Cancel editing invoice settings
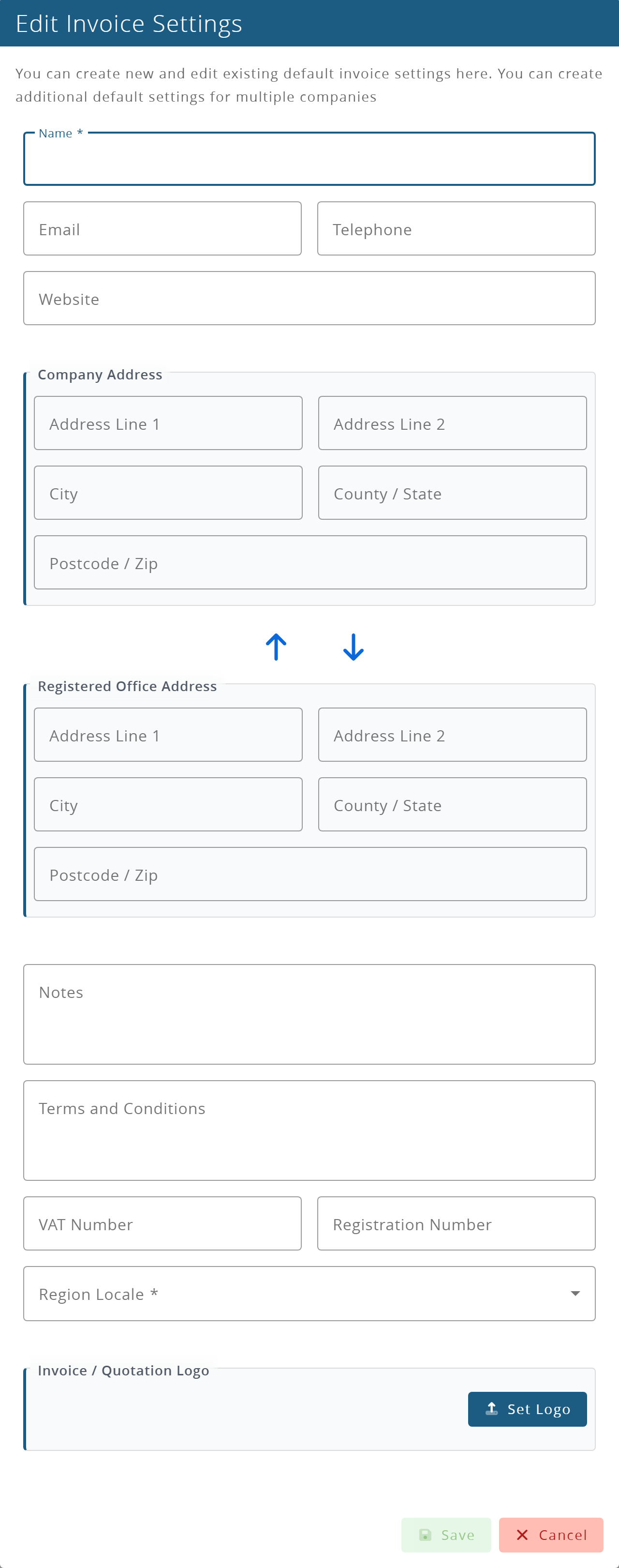Image resolution: width=619 pixels, height=1568 pixels. (x=551, y=1535)
